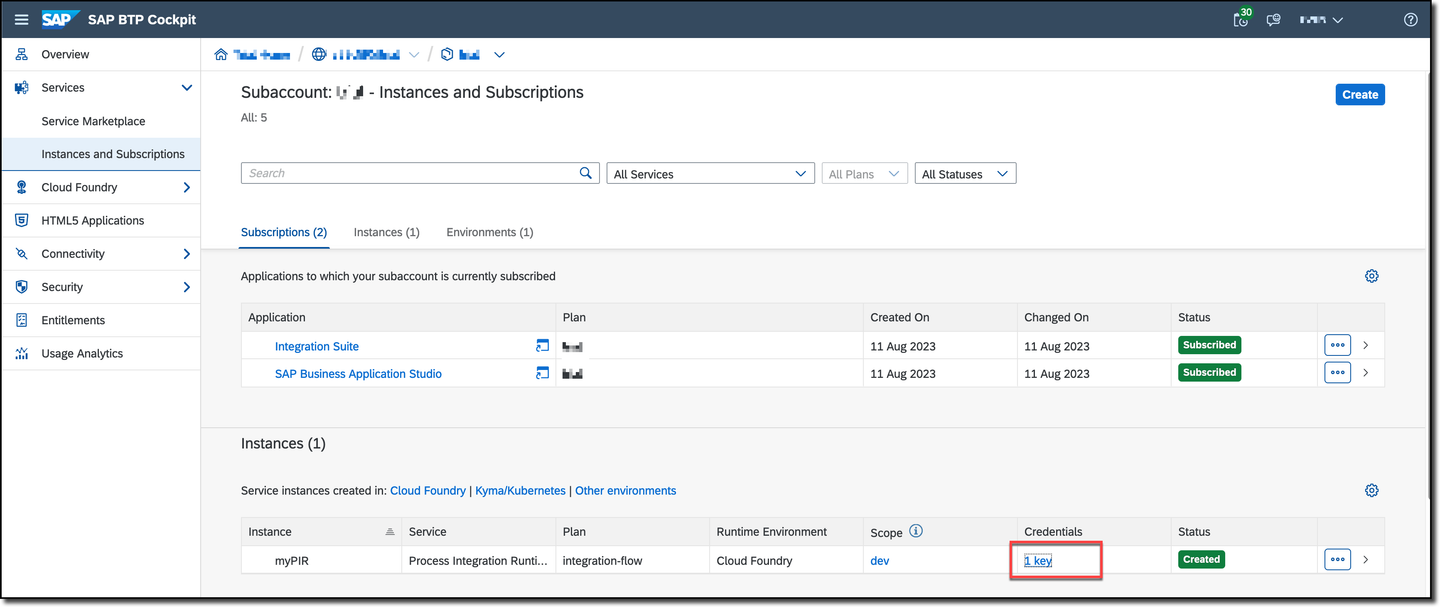Open the SAP Business Application Studio link
Image resolution: width=1440 pixels, height=607 pixels.
pos(358,373)
